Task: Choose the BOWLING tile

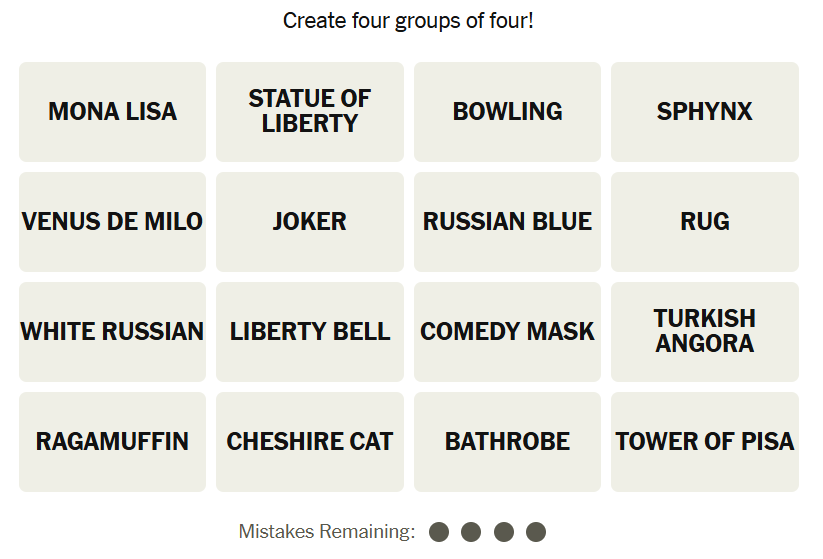Action: (507, 112)
